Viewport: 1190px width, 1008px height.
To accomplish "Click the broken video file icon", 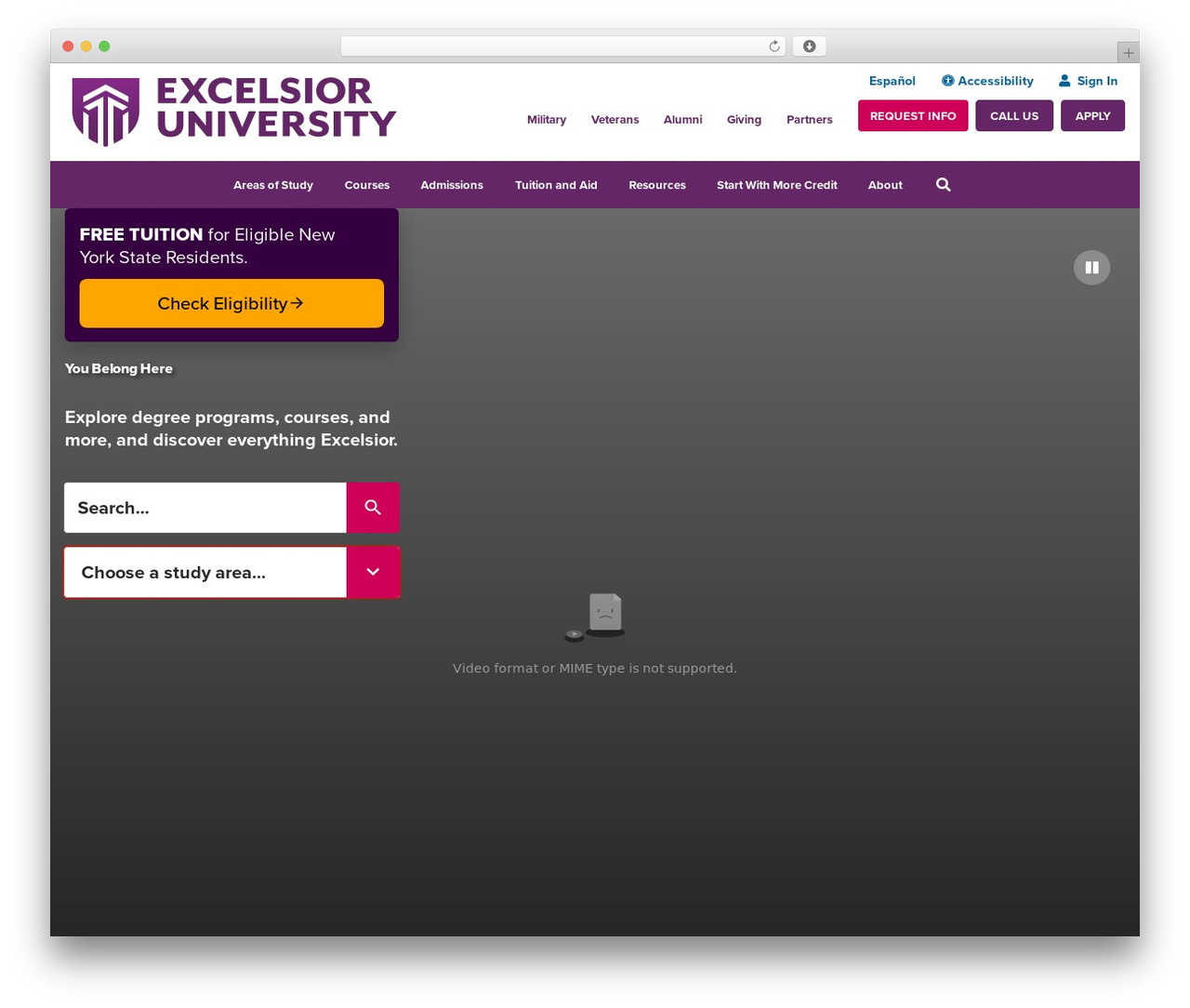I will click(595, 617).
